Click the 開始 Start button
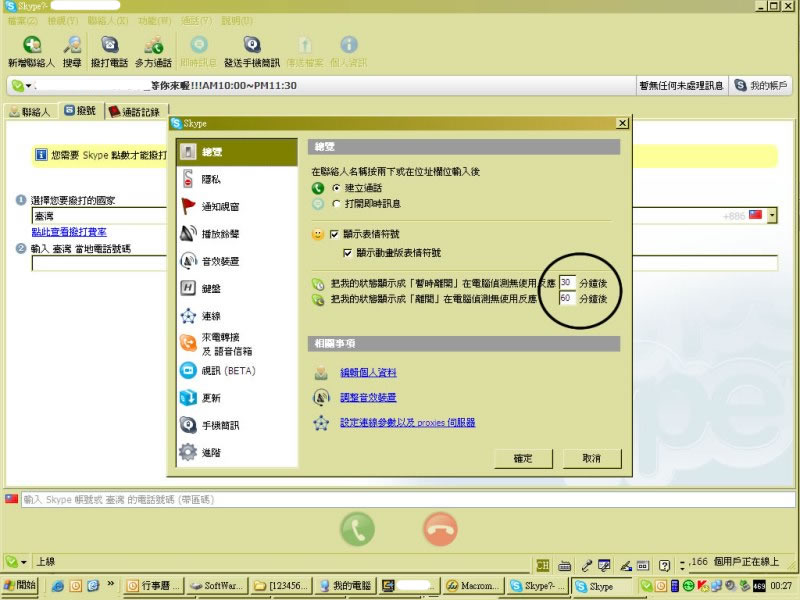The image size is (800, 600). click(19, 586)
